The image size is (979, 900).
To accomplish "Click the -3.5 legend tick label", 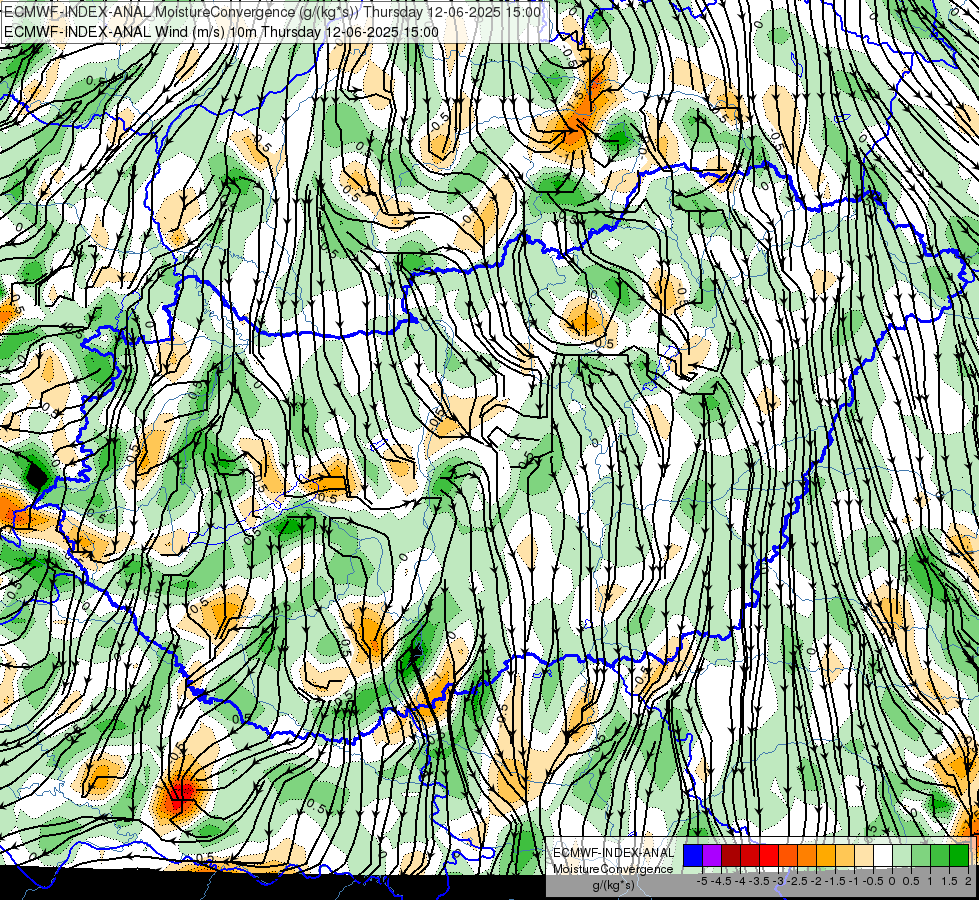I will 759,881.
